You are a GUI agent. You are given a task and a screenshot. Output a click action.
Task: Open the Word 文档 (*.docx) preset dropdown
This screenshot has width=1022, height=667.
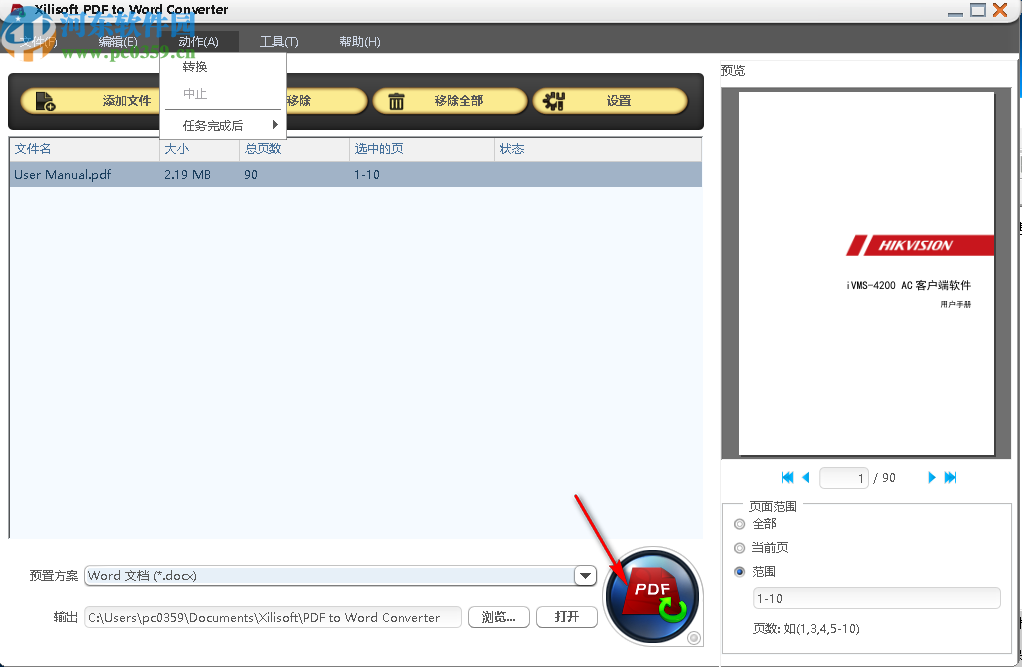coord(585,575)
